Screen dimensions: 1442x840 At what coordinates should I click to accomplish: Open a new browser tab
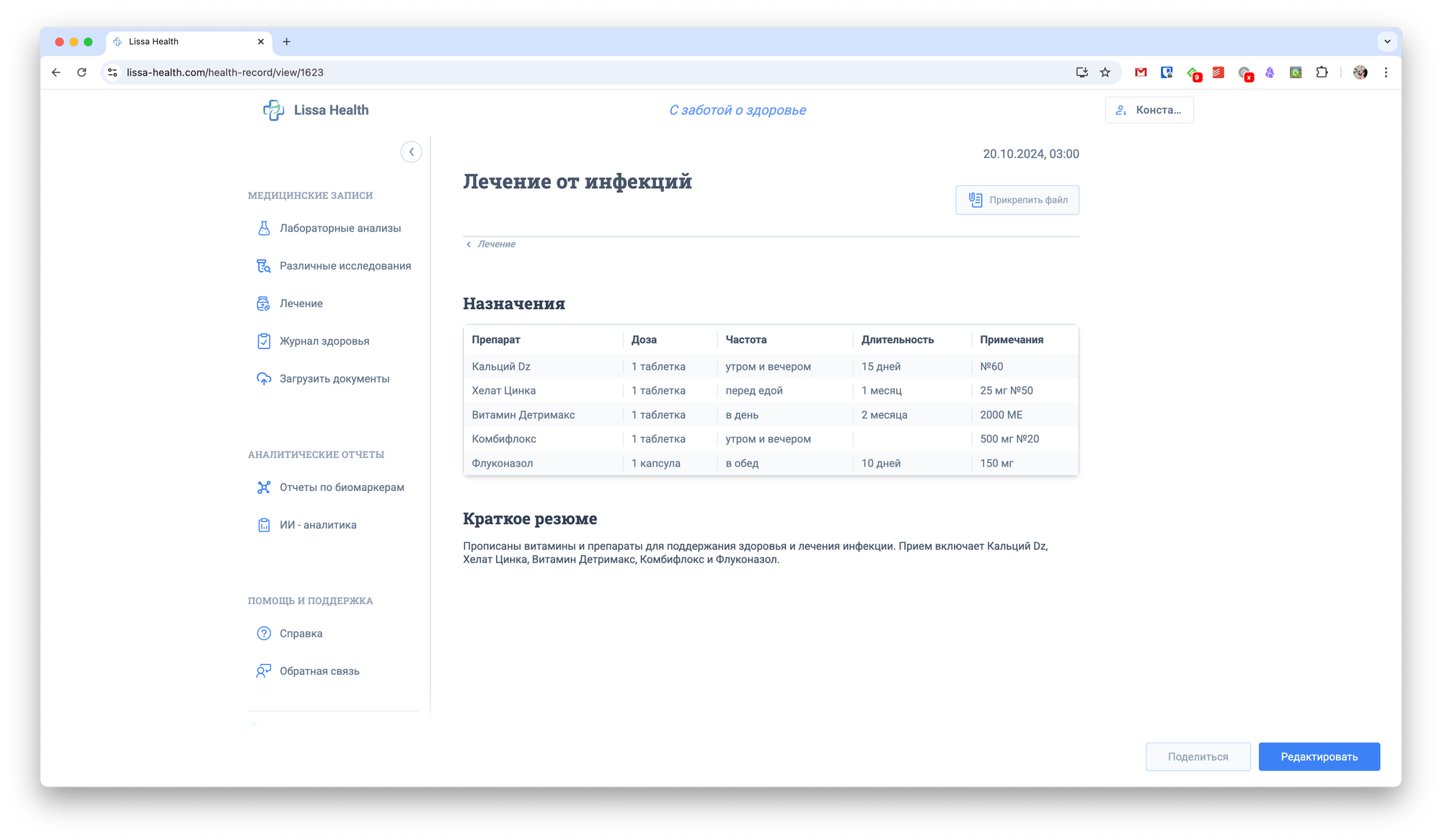coord(286,42)
